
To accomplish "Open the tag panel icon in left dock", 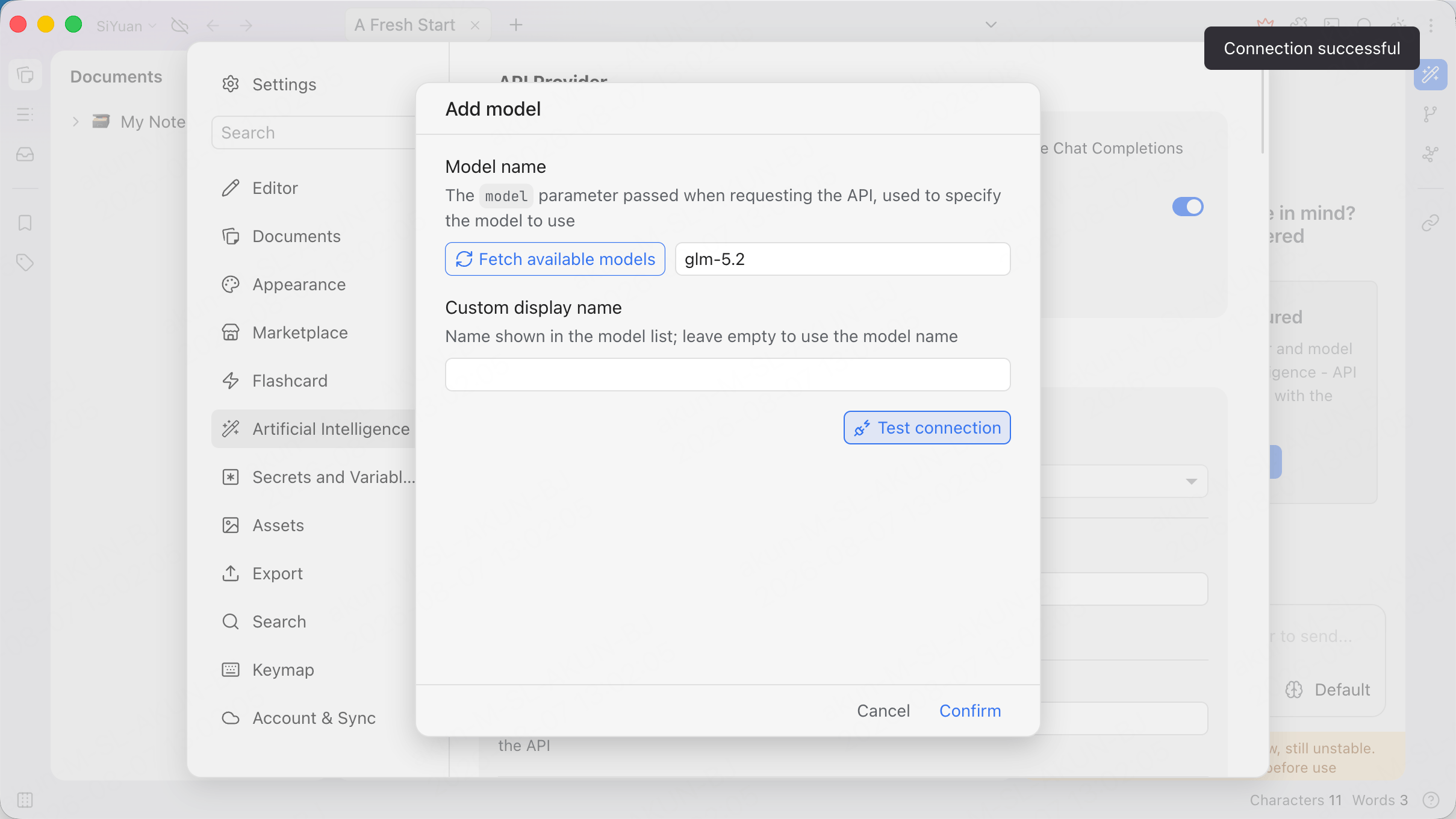I will click(x=25, y=263).
